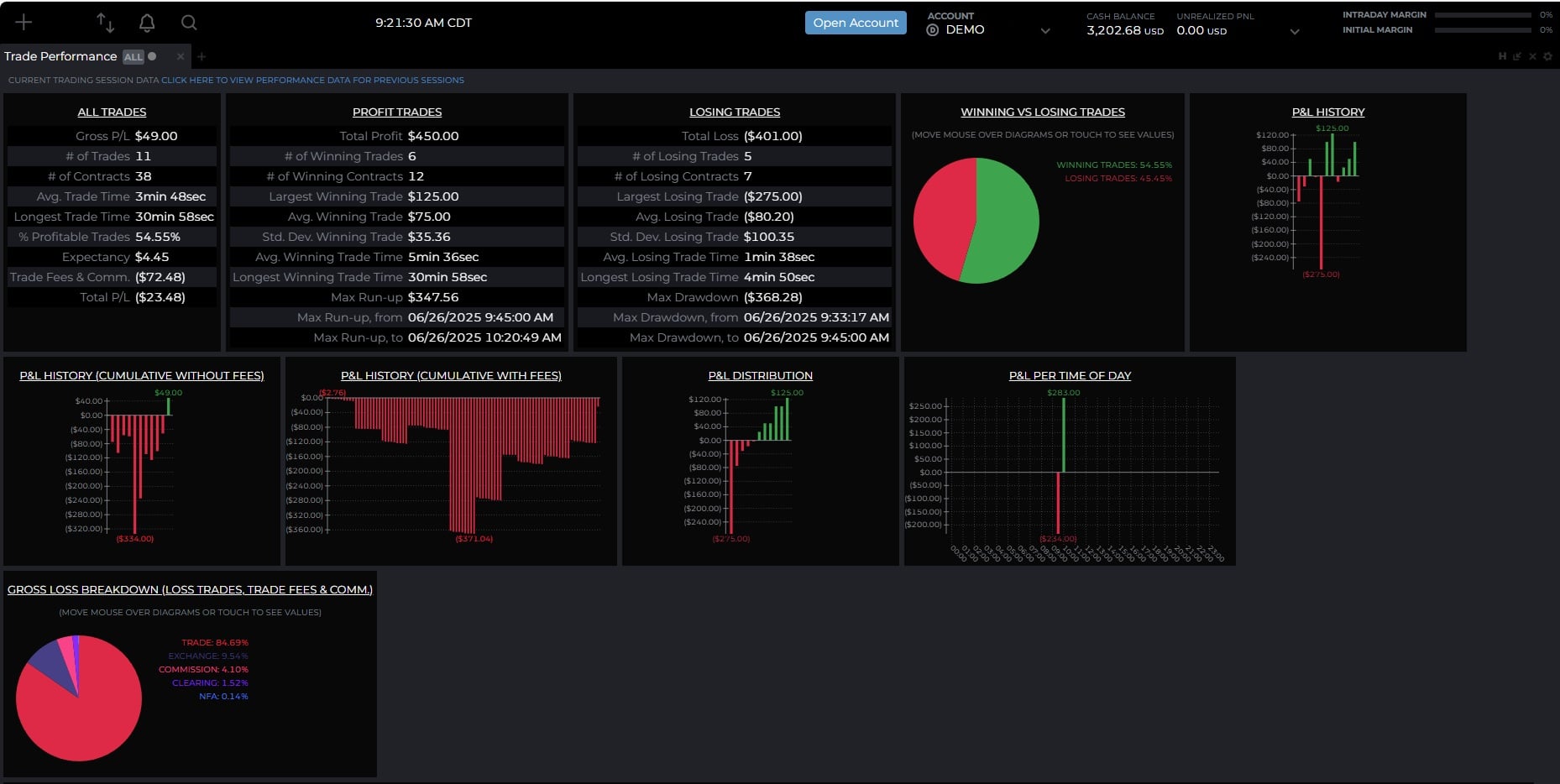Screen dimensions: 1560x784
Task: Click the COMMISSION: 4.10% legend label
Action: pos(203,670)
